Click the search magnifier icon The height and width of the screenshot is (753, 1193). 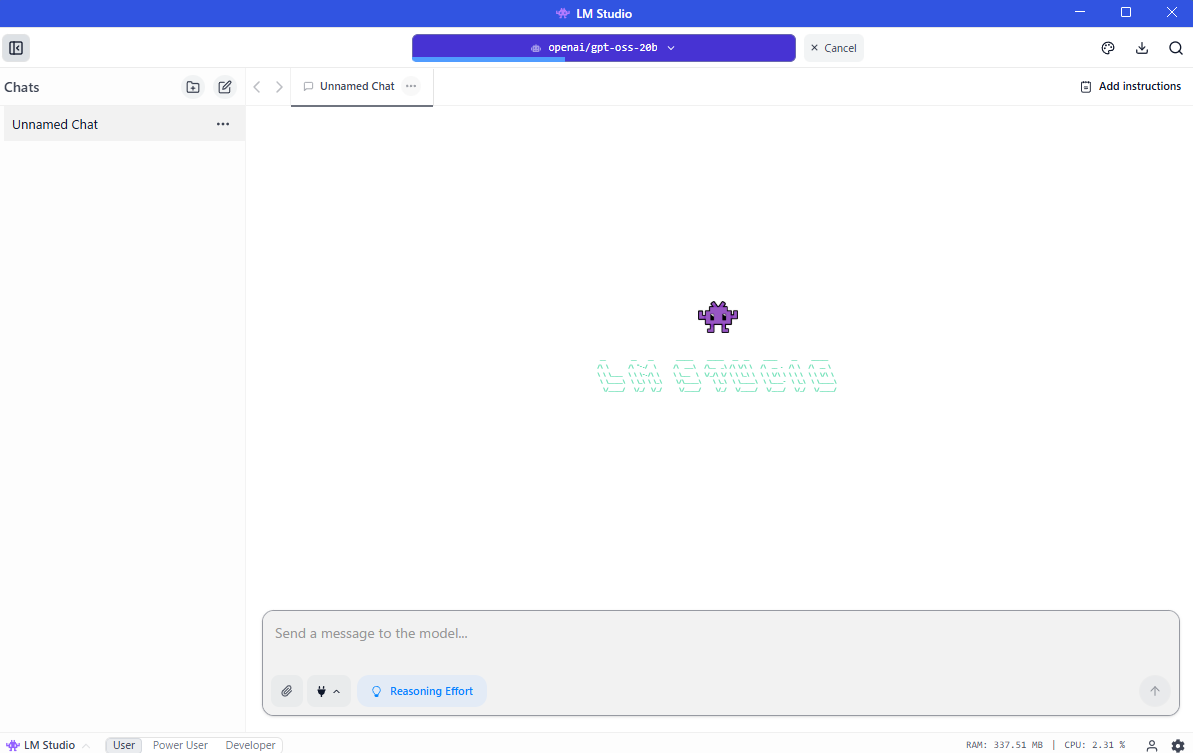tap(1176, 48)
